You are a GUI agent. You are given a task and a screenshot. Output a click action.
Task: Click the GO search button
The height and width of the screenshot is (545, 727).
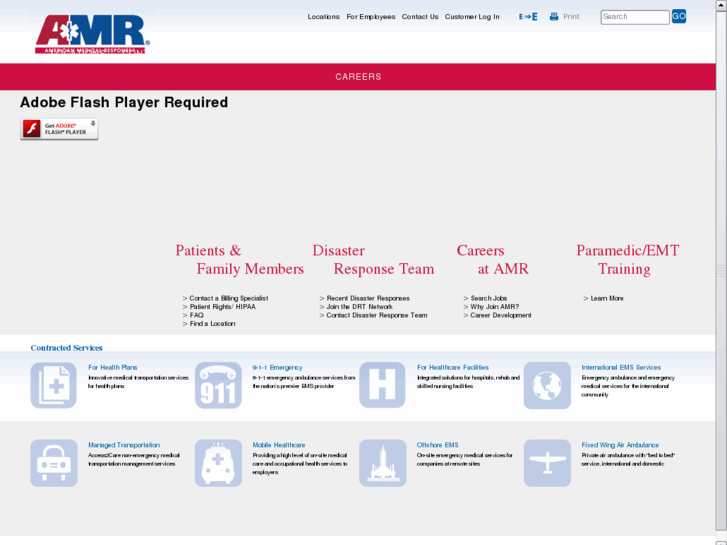tap(679, 17)
